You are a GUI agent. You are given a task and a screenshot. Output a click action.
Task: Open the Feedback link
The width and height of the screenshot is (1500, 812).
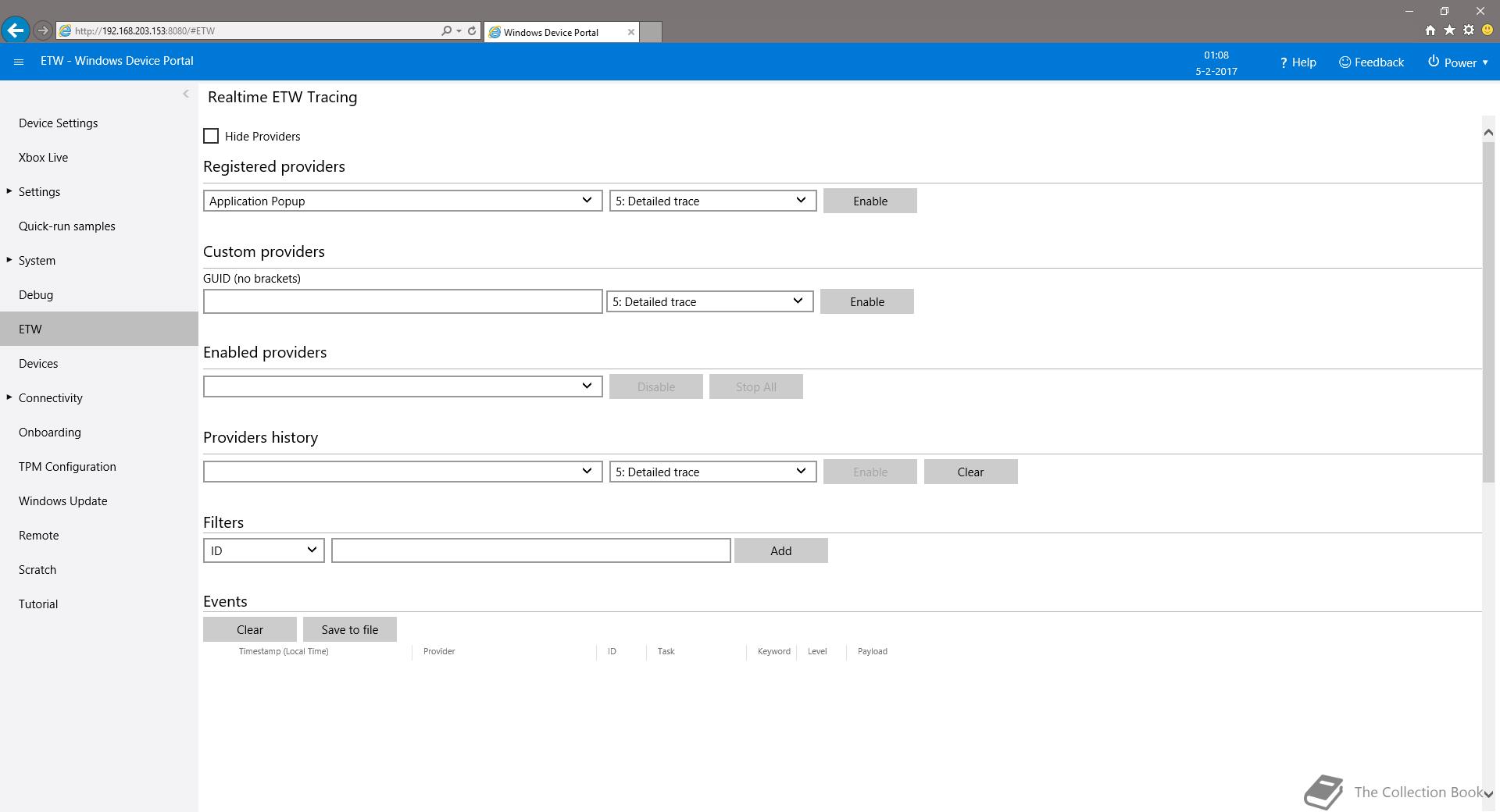pyautogui.click(x=1371, y=62)
